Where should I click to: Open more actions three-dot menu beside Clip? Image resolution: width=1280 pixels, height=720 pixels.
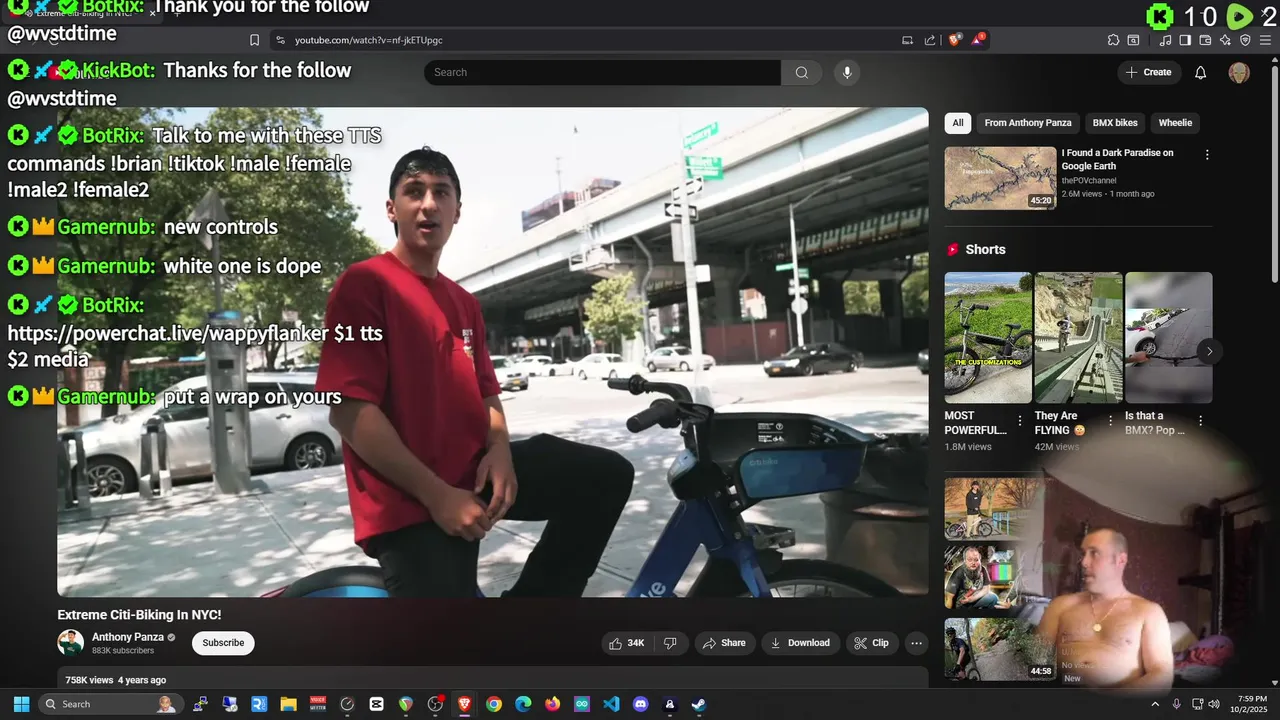coord(916,643)
